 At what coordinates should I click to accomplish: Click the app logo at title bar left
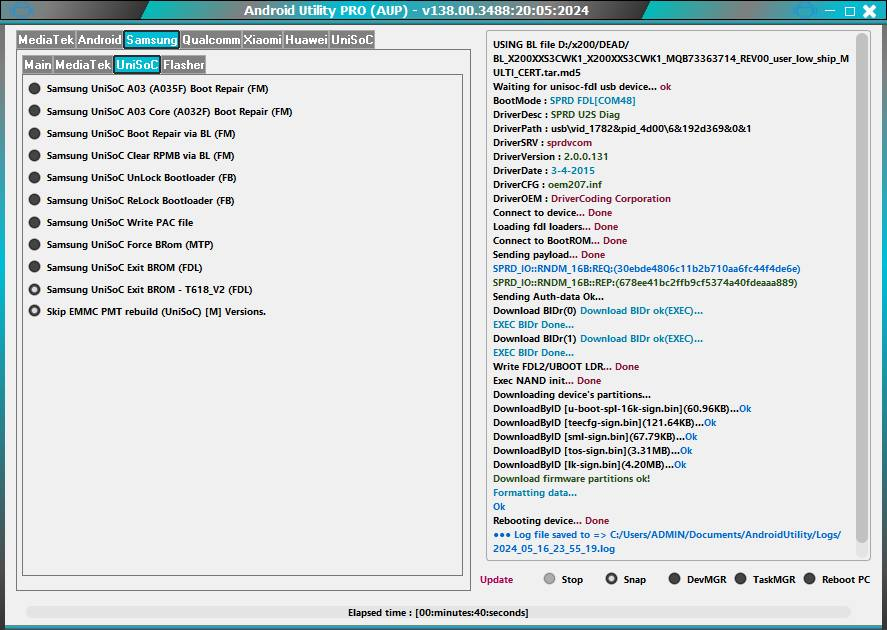21,11
